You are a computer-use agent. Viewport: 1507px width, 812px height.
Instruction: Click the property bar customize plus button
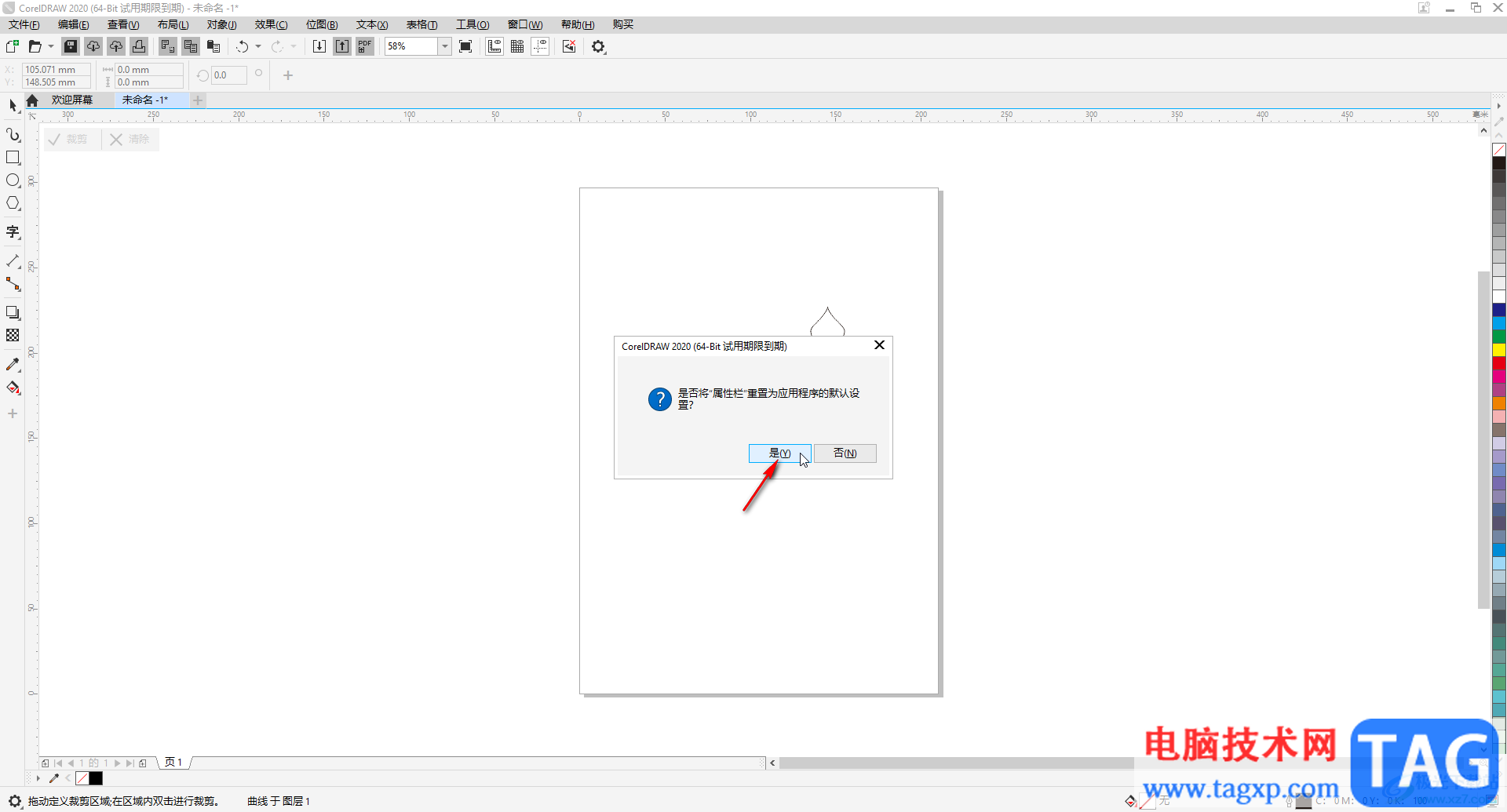point(288,75)
